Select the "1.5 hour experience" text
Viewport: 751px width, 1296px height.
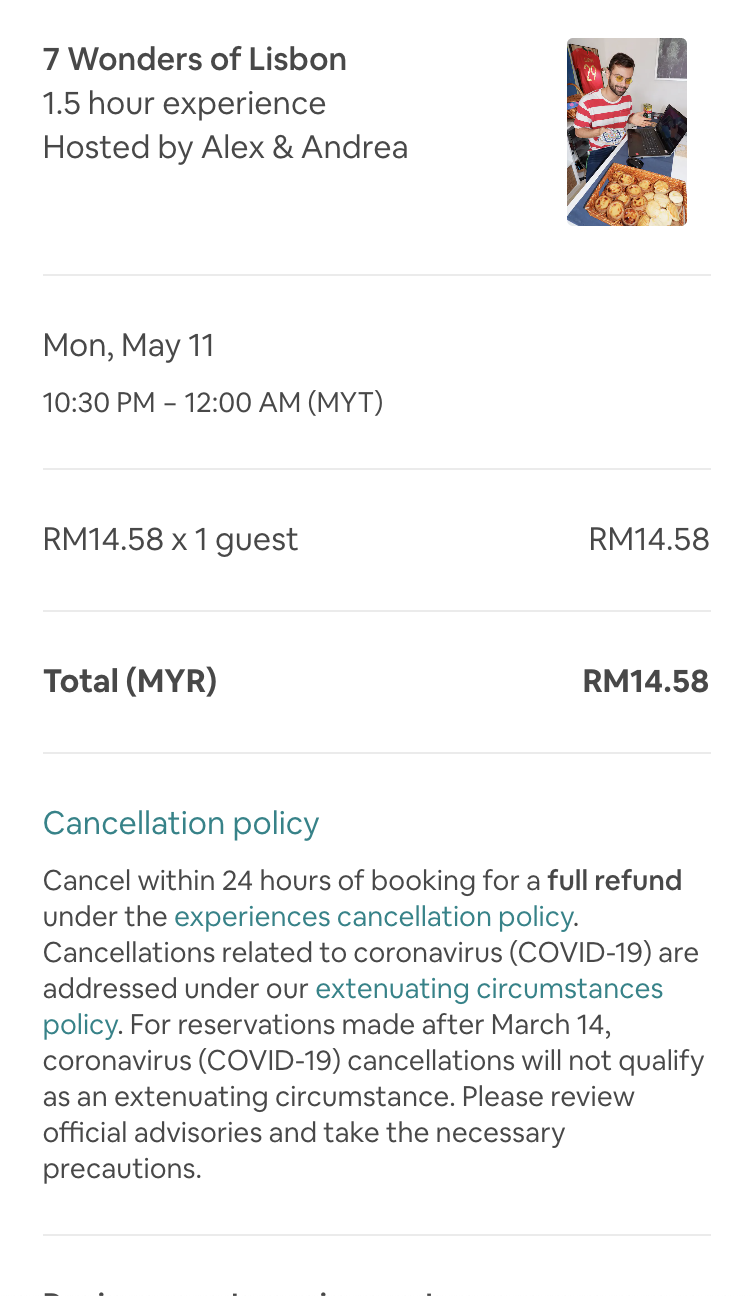(184, 104)
